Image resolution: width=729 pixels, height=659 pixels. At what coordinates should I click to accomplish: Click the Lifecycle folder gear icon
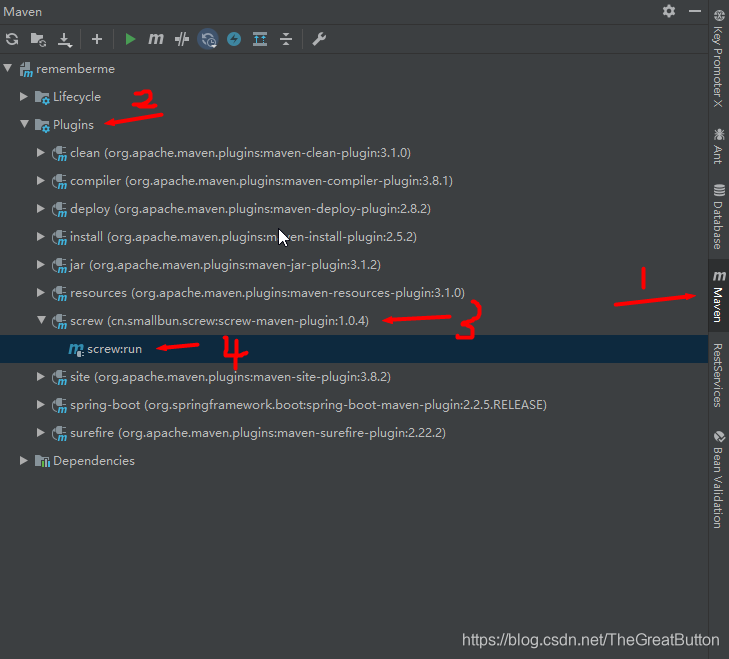point(42,98)
